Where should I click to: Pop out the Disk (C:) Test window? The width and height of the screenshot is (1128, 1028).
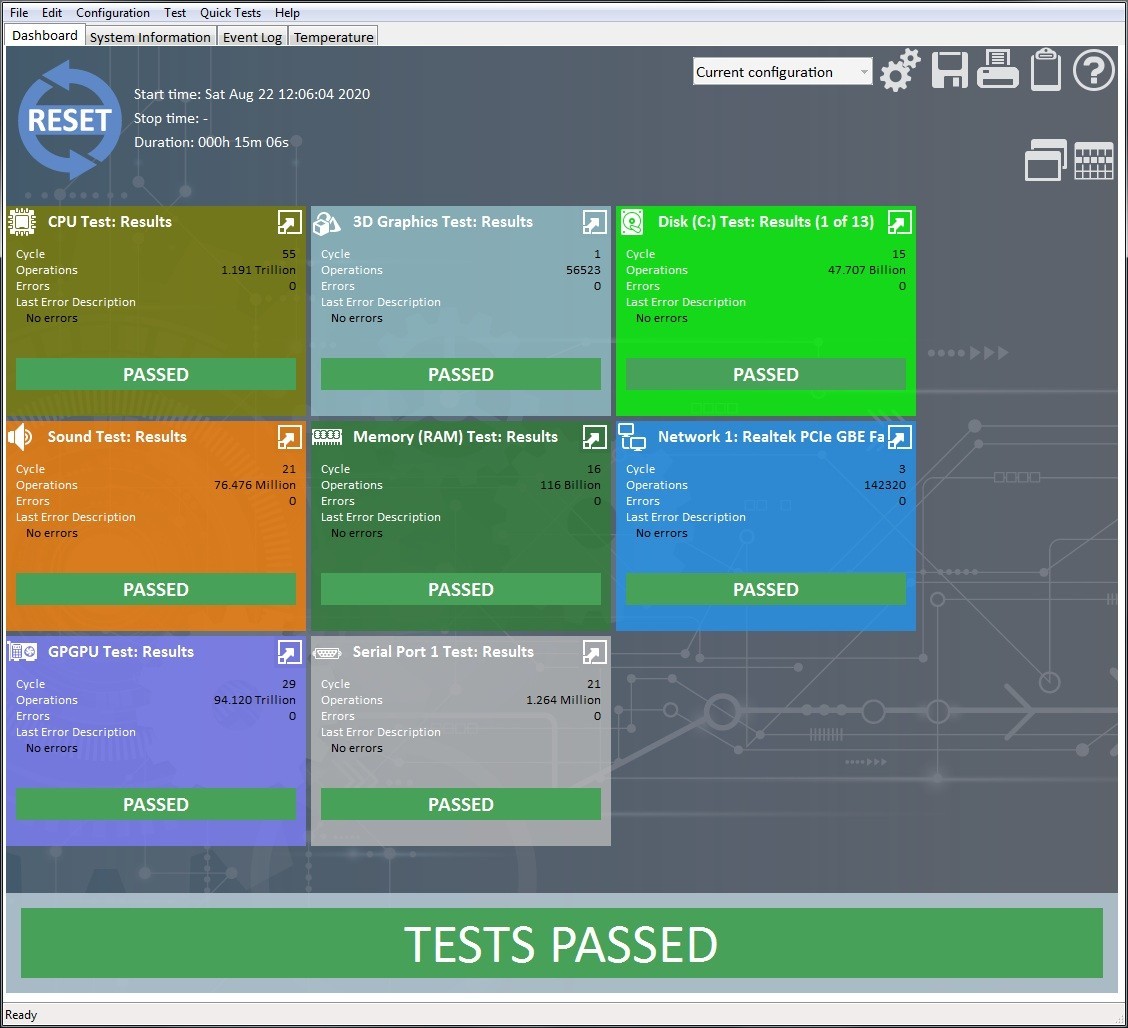click(x=899, y=222)
